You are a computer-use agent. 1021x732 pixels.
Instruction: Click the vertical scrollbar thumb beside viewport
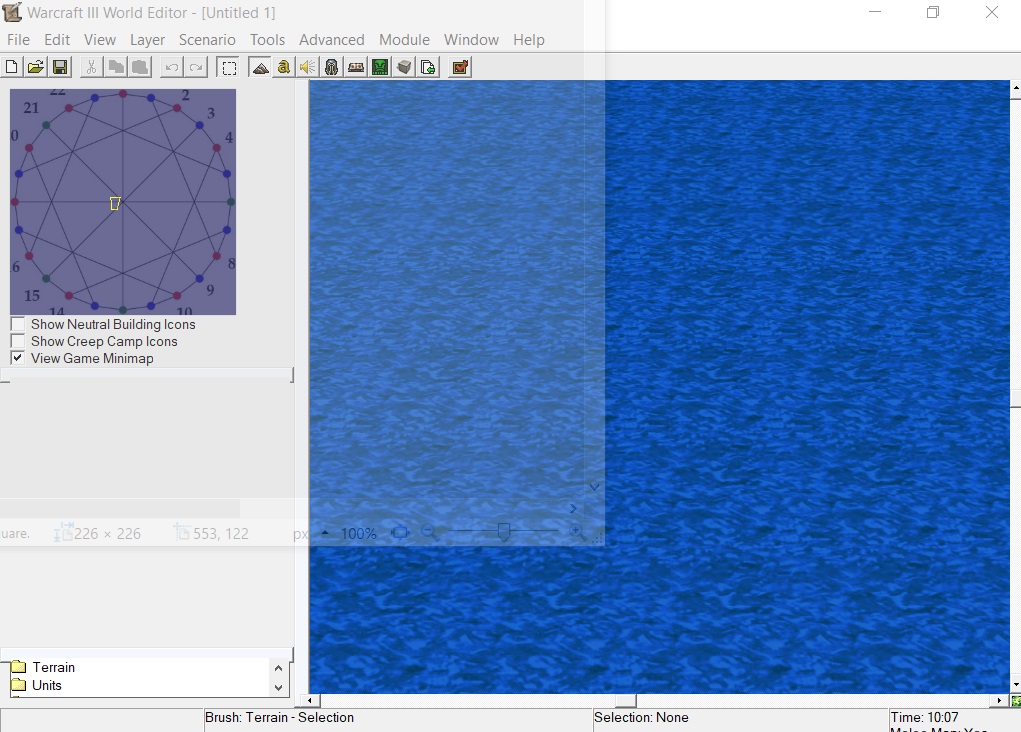1015,398
